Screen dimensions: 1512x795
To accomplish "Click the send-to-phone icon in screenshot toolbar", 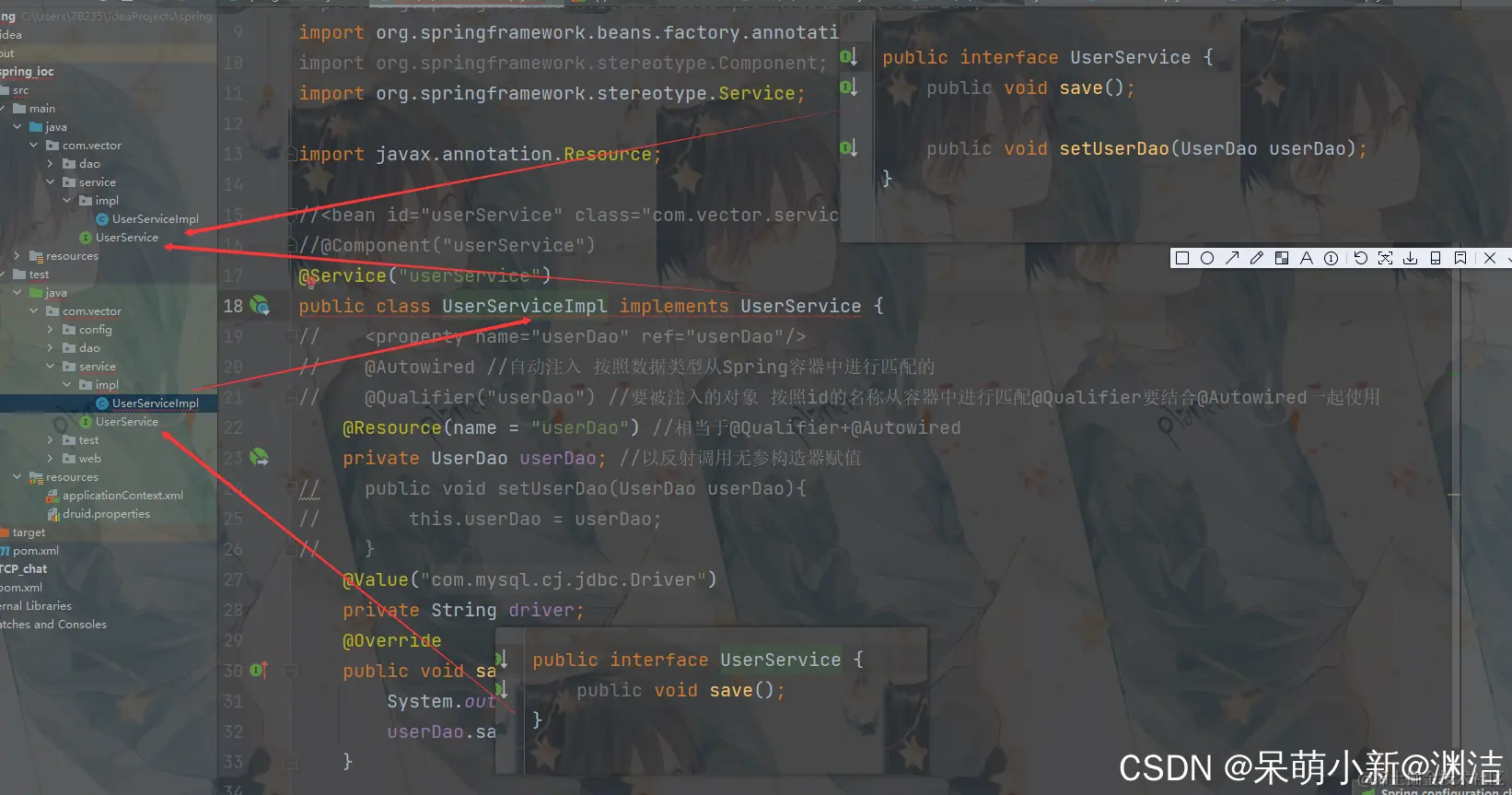I will [1435, 259].
